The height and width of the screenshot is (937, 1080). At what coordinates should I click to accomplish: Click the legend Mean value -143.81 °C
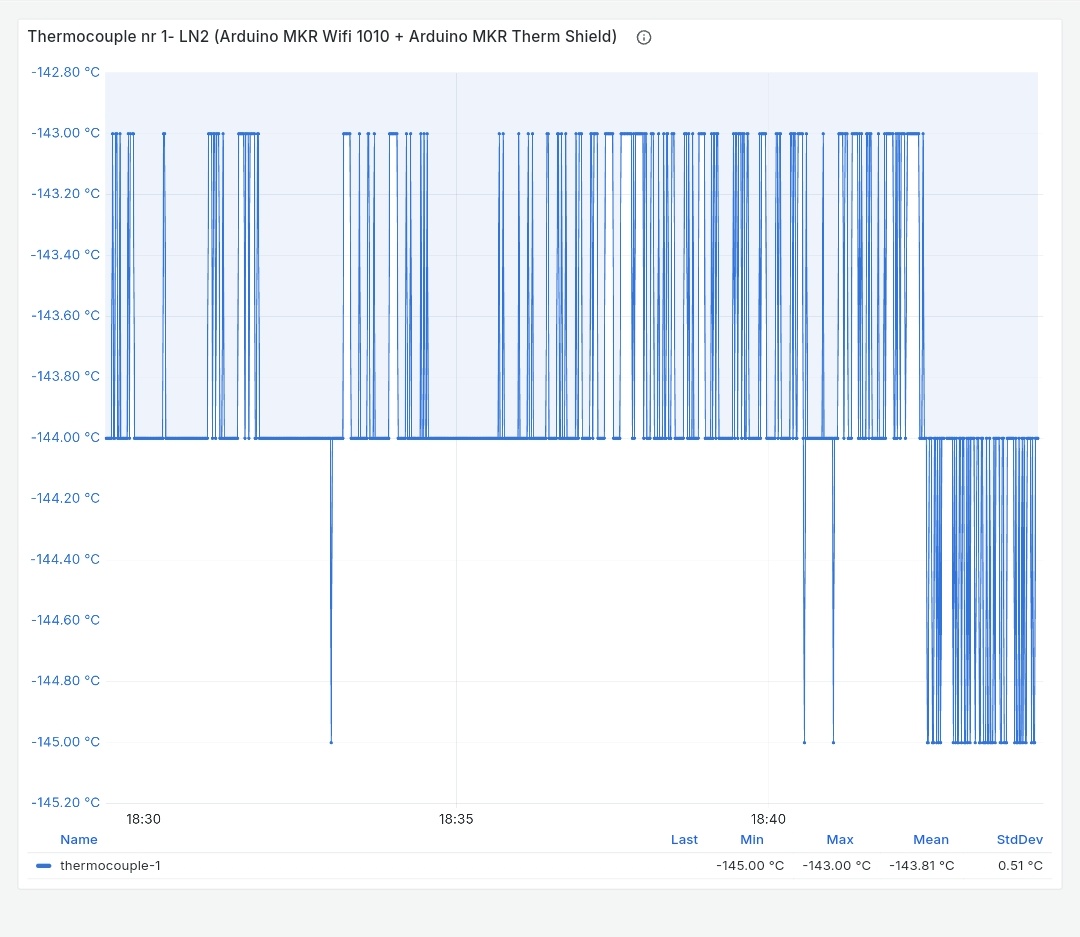[922, 866]
